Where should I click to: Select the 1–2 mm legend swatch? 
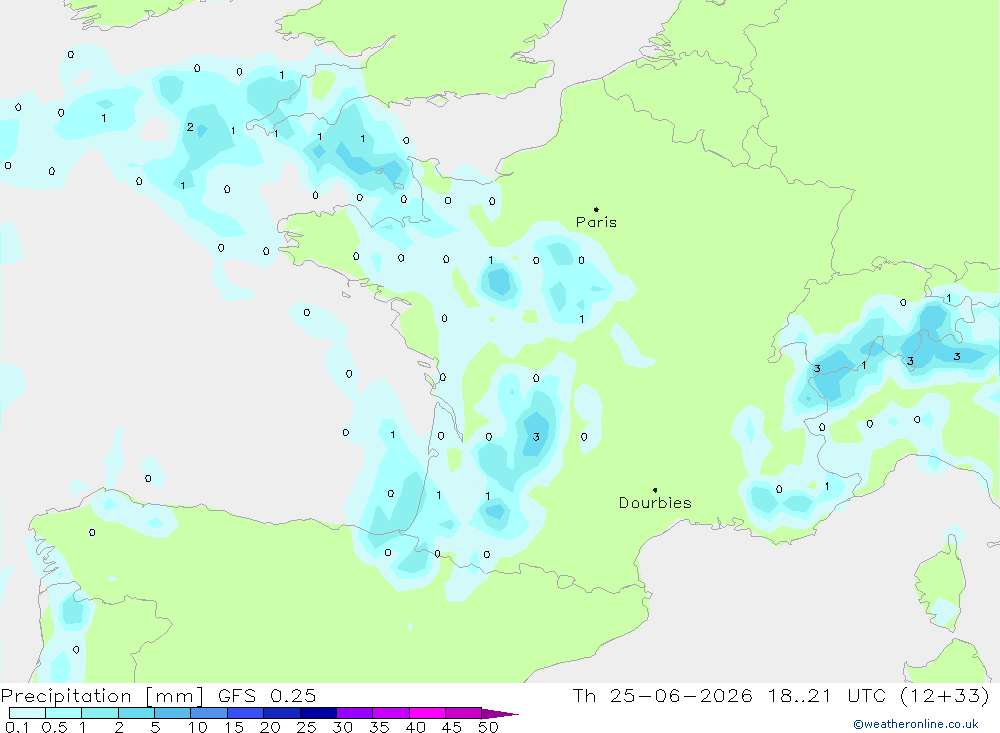(99, 713)
